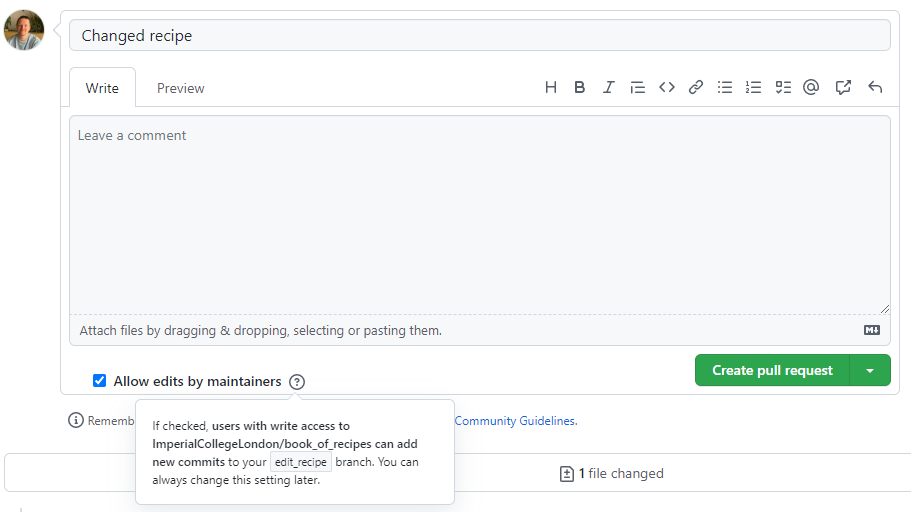Click the file diff icon next to 1 file changed

click(x=566, y=474)
